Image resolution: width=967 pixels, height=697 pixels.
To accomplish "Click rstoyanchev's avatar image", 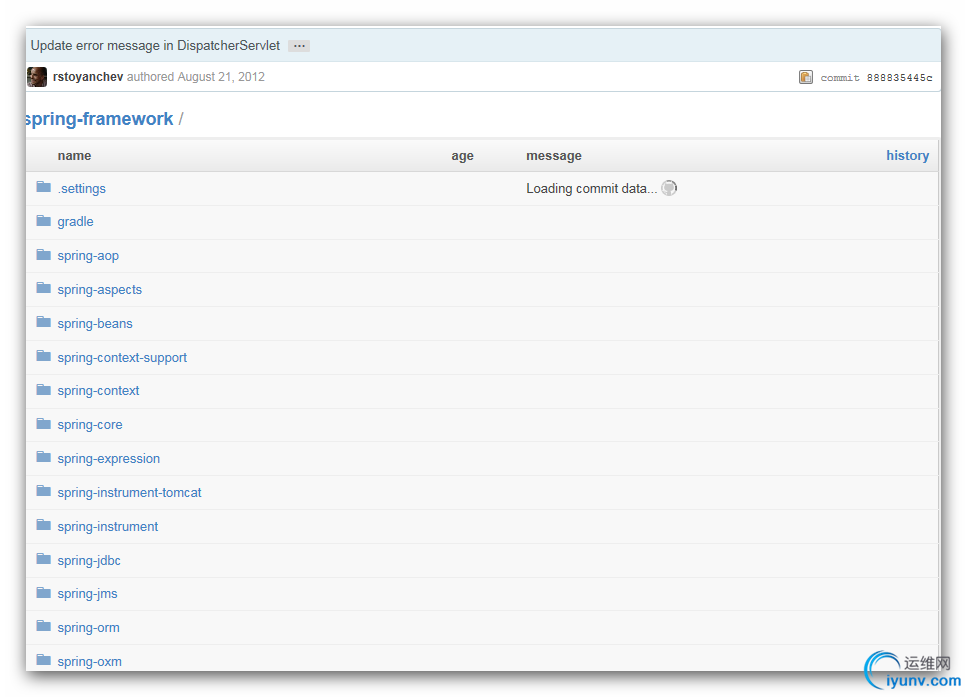I will (37, 77).
